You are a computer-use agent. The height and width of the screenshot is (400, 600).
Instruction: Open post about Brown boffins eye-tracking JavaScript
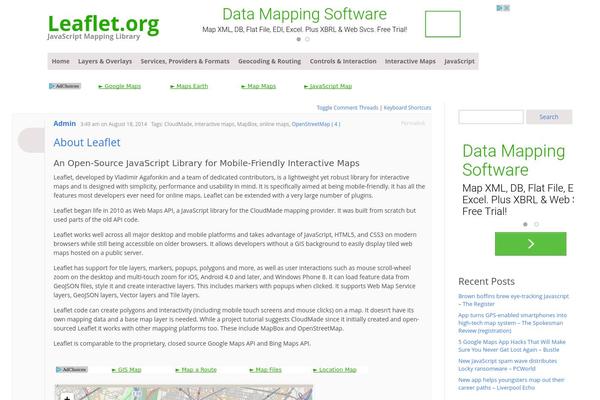point(514,300)
